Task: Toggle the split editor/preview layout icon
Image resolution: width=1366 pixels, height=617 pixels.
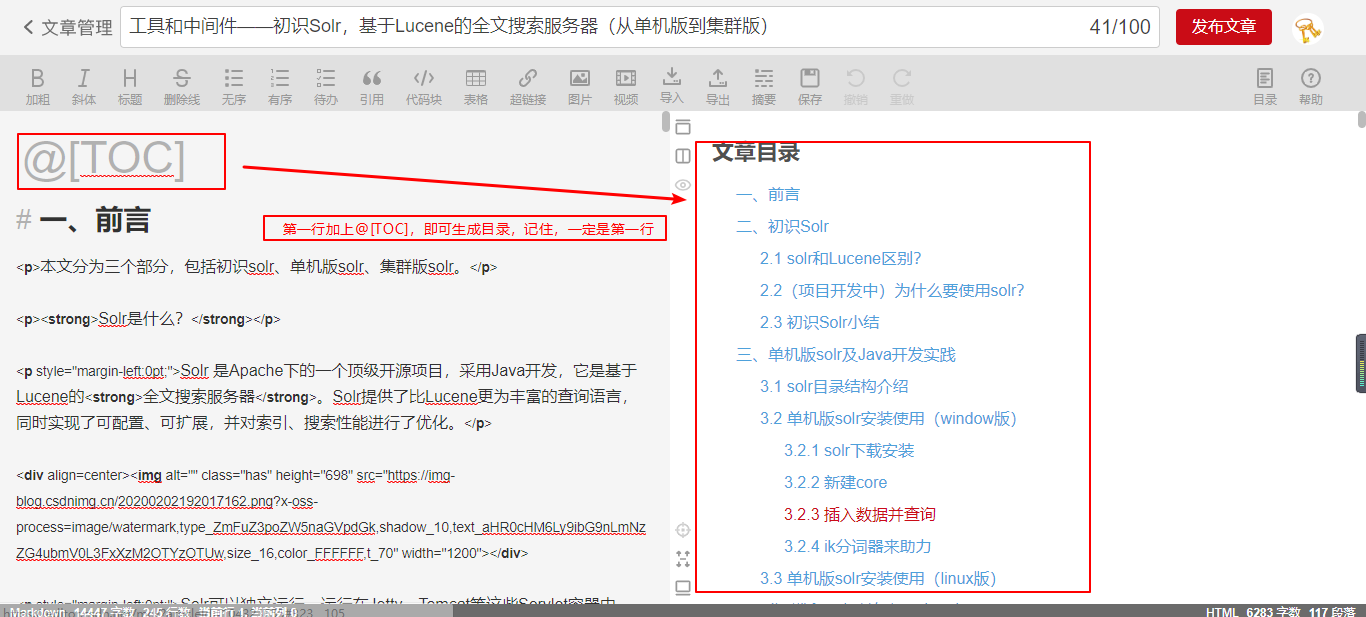Action: (683, 156)
